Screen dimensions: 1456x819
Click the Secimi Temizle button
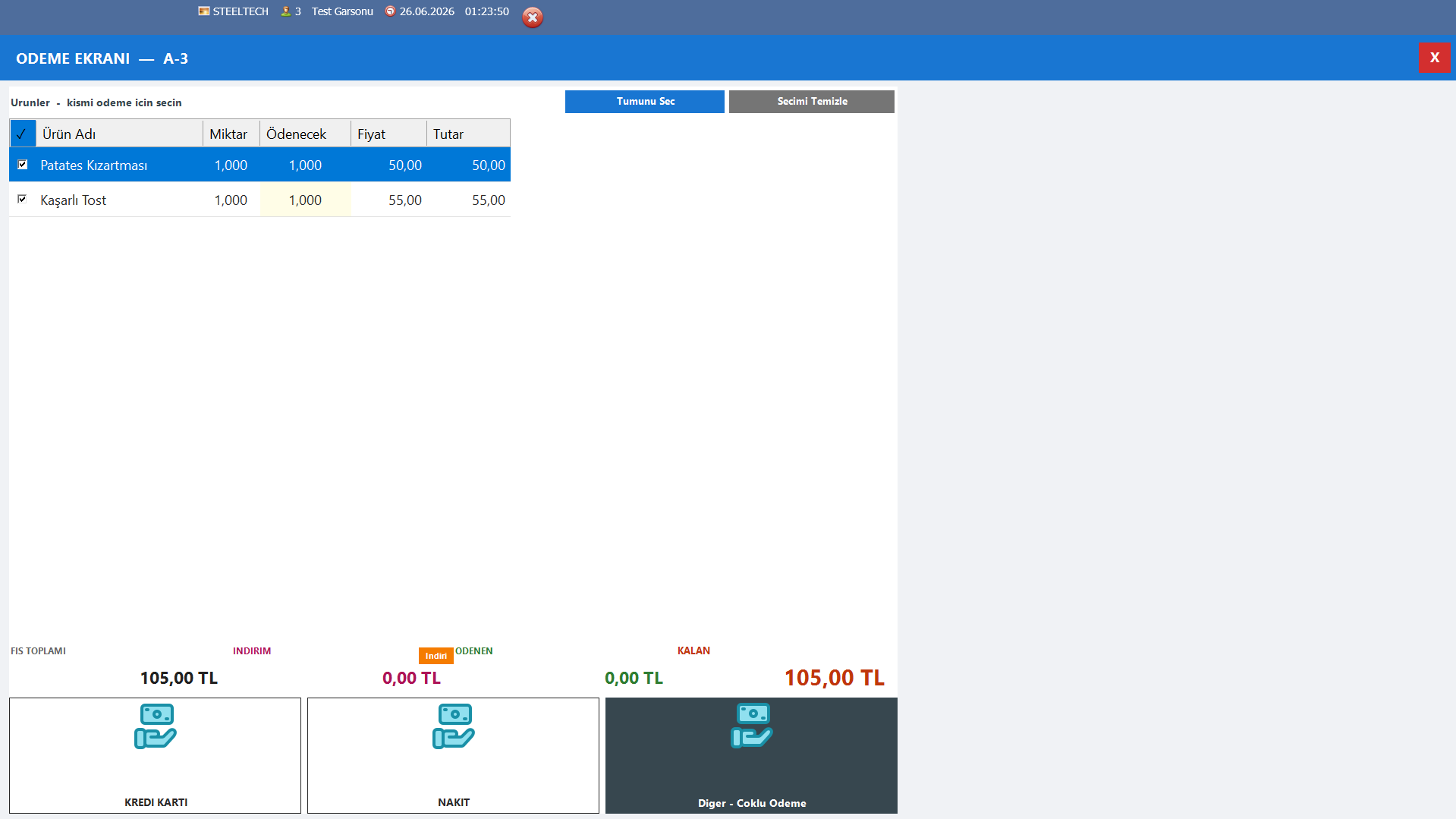coord(812,102)
